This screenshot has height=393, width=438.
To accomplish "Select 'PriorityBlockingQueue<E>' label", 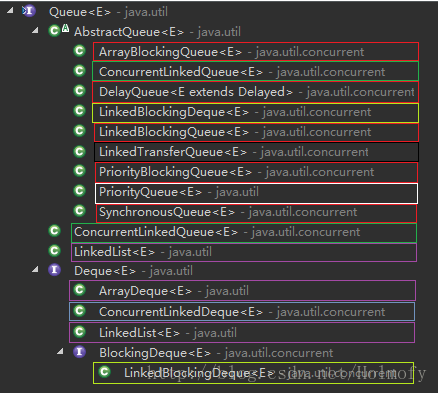I will tap(175, 172).
